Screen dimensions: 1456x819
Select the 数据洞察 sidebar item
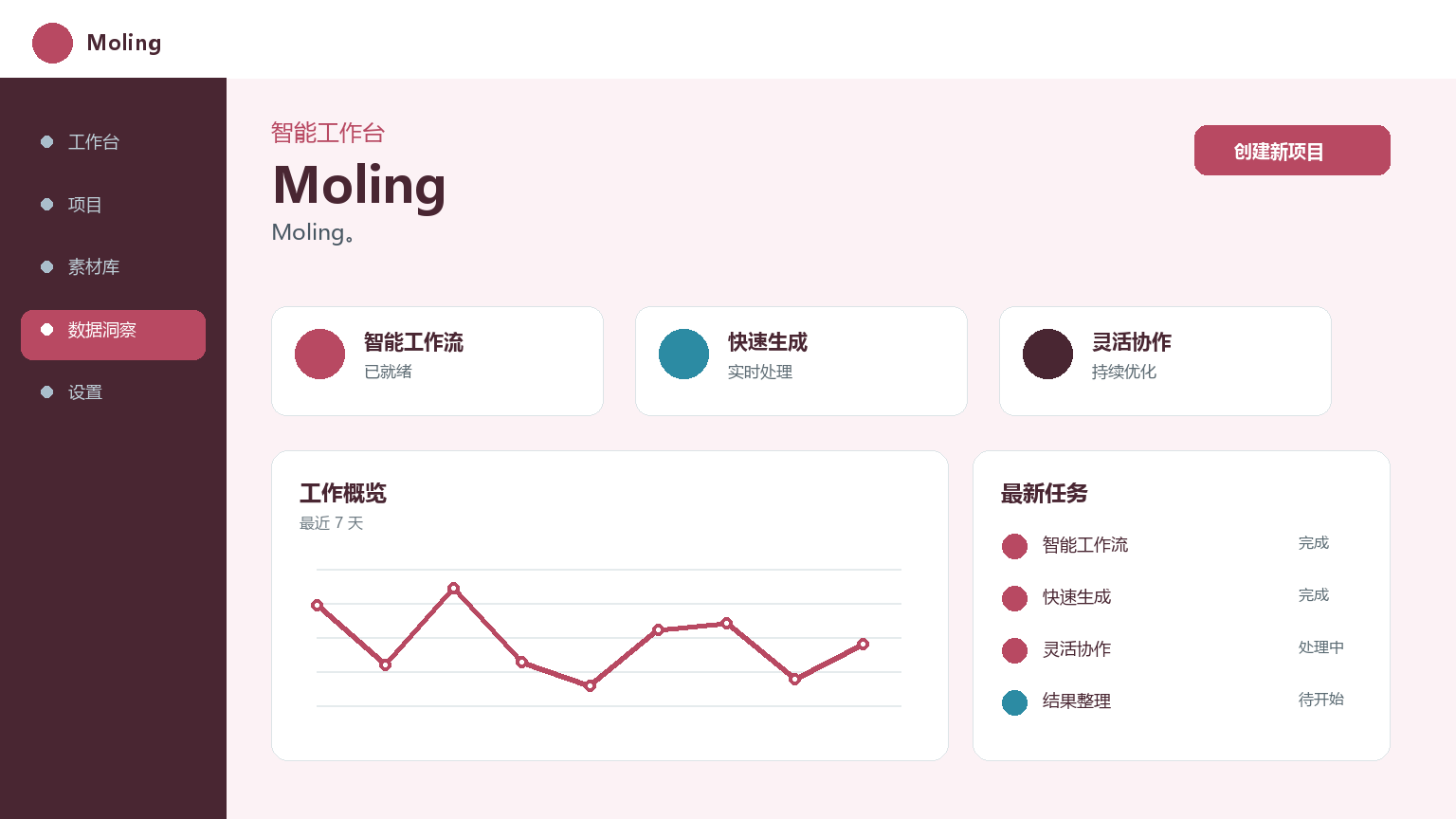pos(113,335)
